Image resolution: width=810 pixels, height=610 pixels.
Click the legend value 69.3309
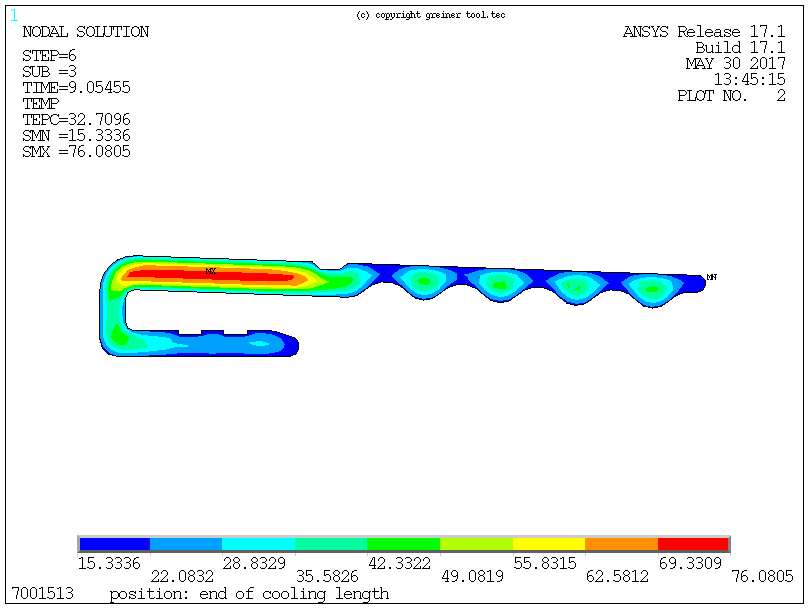point(690,563)
